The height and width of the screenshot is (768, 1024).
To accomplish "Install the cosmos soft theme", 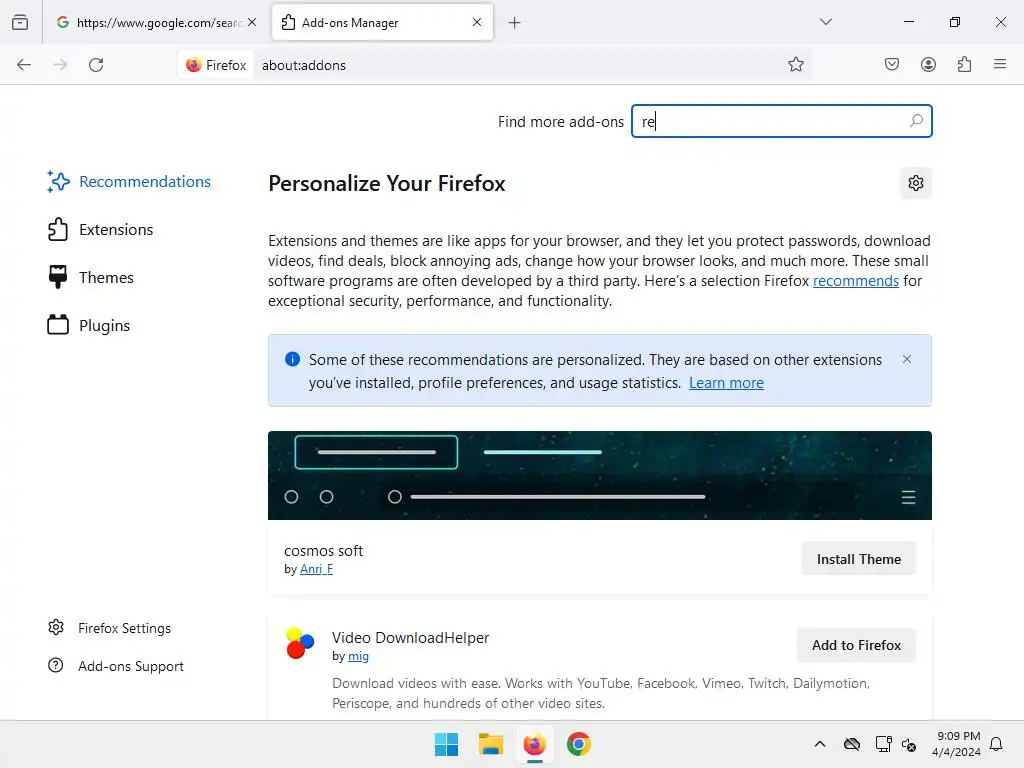I will [x=858, y=559].
